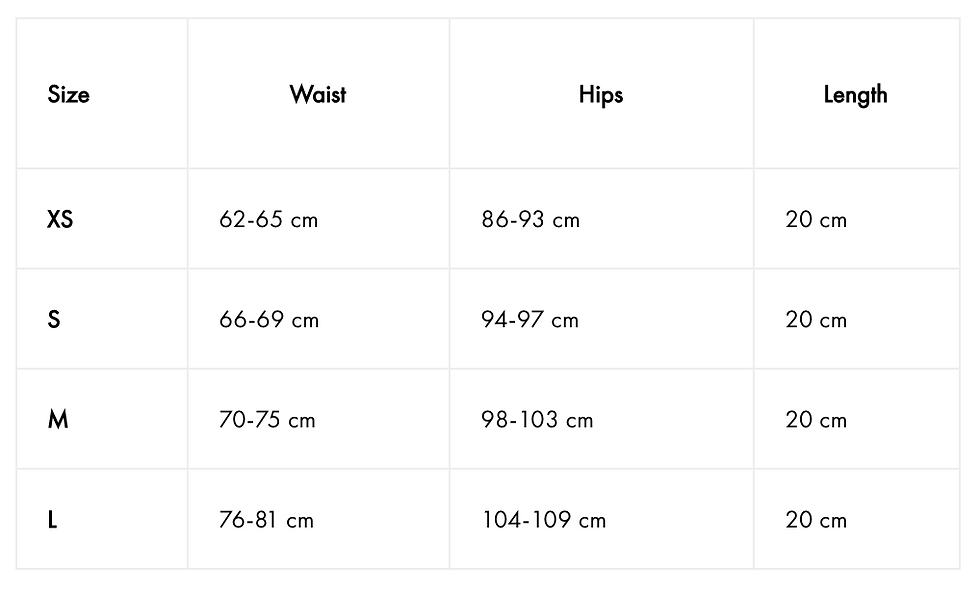Select the S row 20 cm length
Screen dimensions: 980x591
[x=816, y=320]
